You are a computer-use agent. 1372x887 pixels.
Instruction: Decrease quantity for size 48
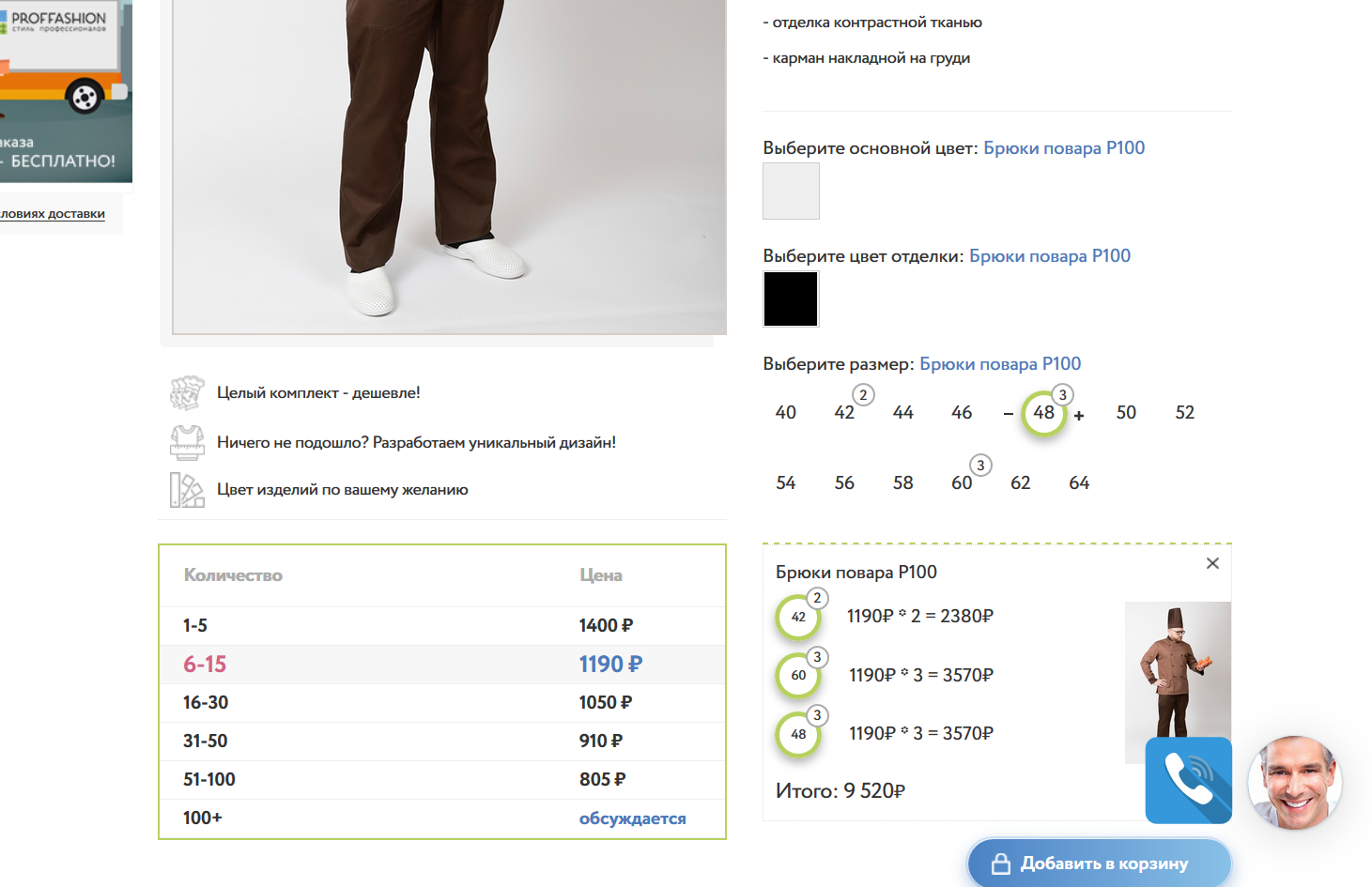click(x=1008, y=414)
